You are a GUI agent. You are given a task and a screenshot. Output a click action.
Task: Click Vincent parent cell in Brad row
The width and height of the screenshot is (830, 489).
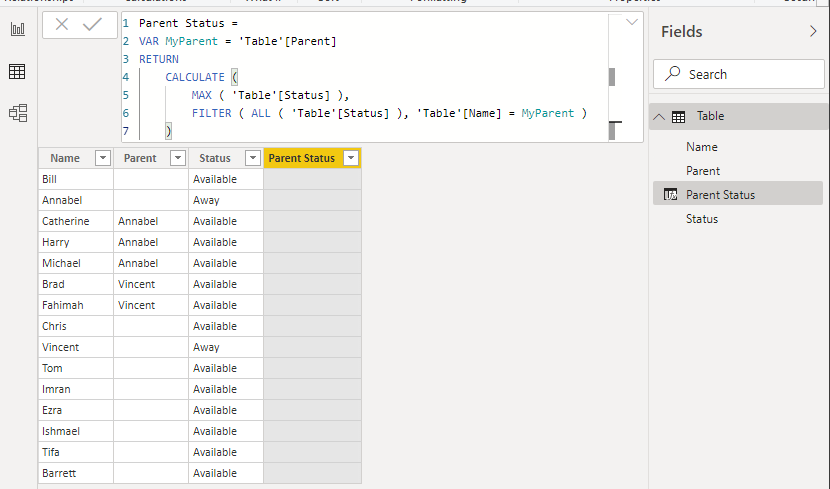(x=151, y=284)
